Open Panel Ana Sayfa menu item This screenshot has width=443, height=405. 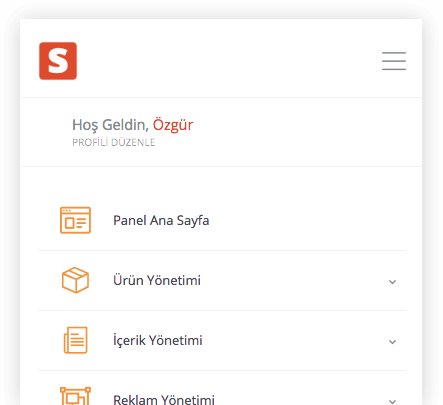coord(222,220)
